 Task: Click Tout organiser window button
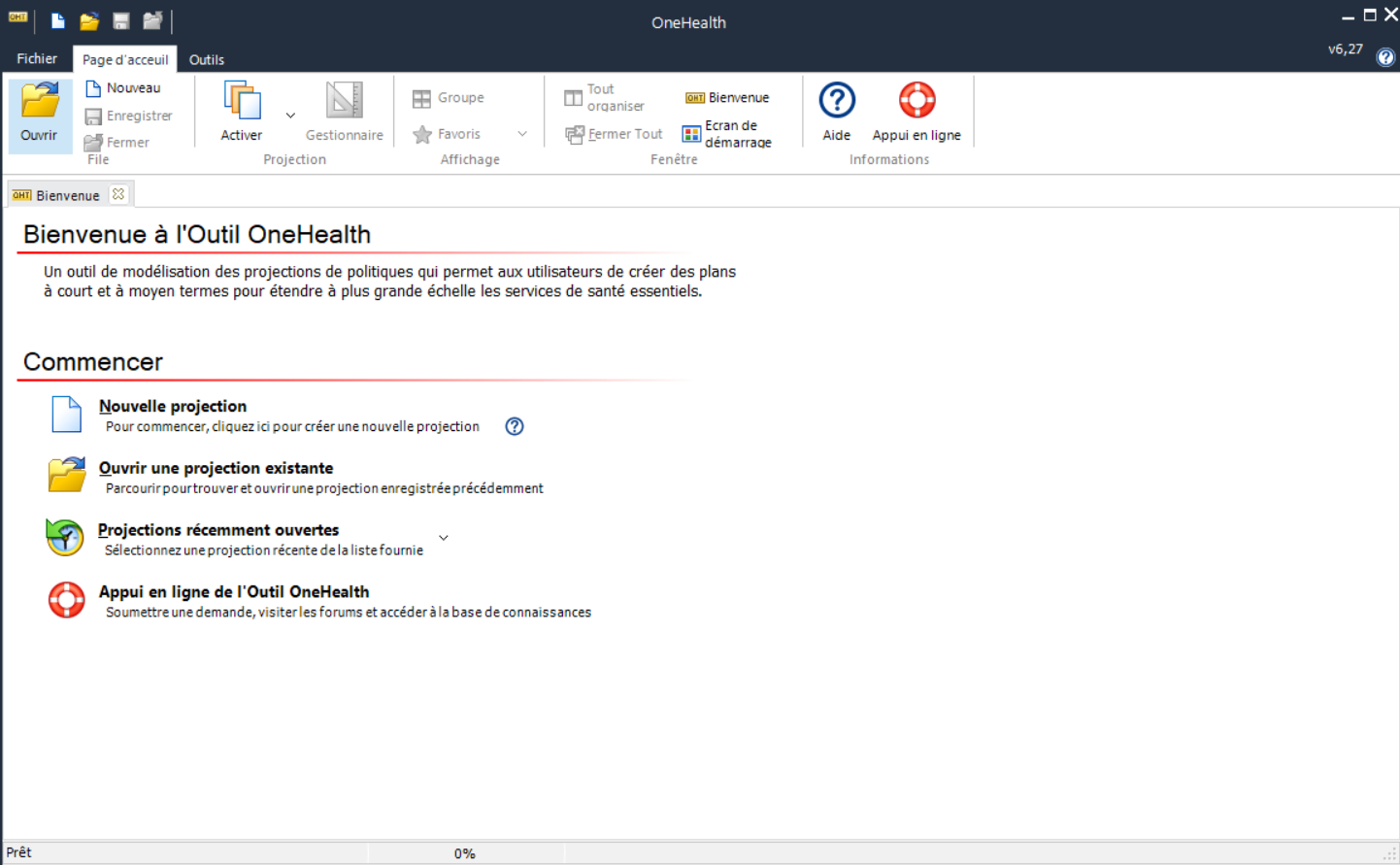click(x=605, y=97)
